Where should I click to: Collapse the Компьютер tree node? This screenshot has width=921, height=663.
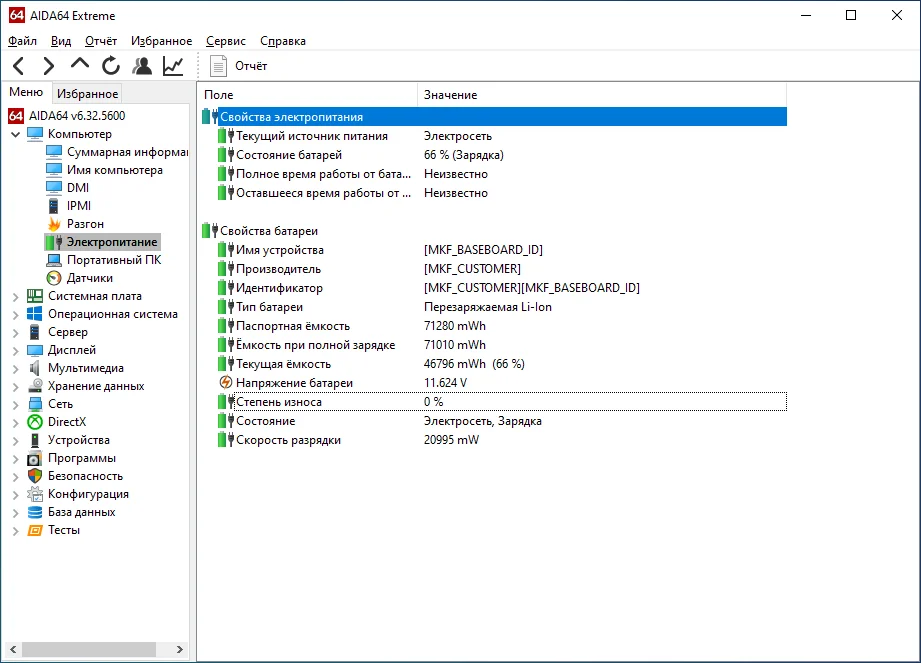[x=15, y=134]
